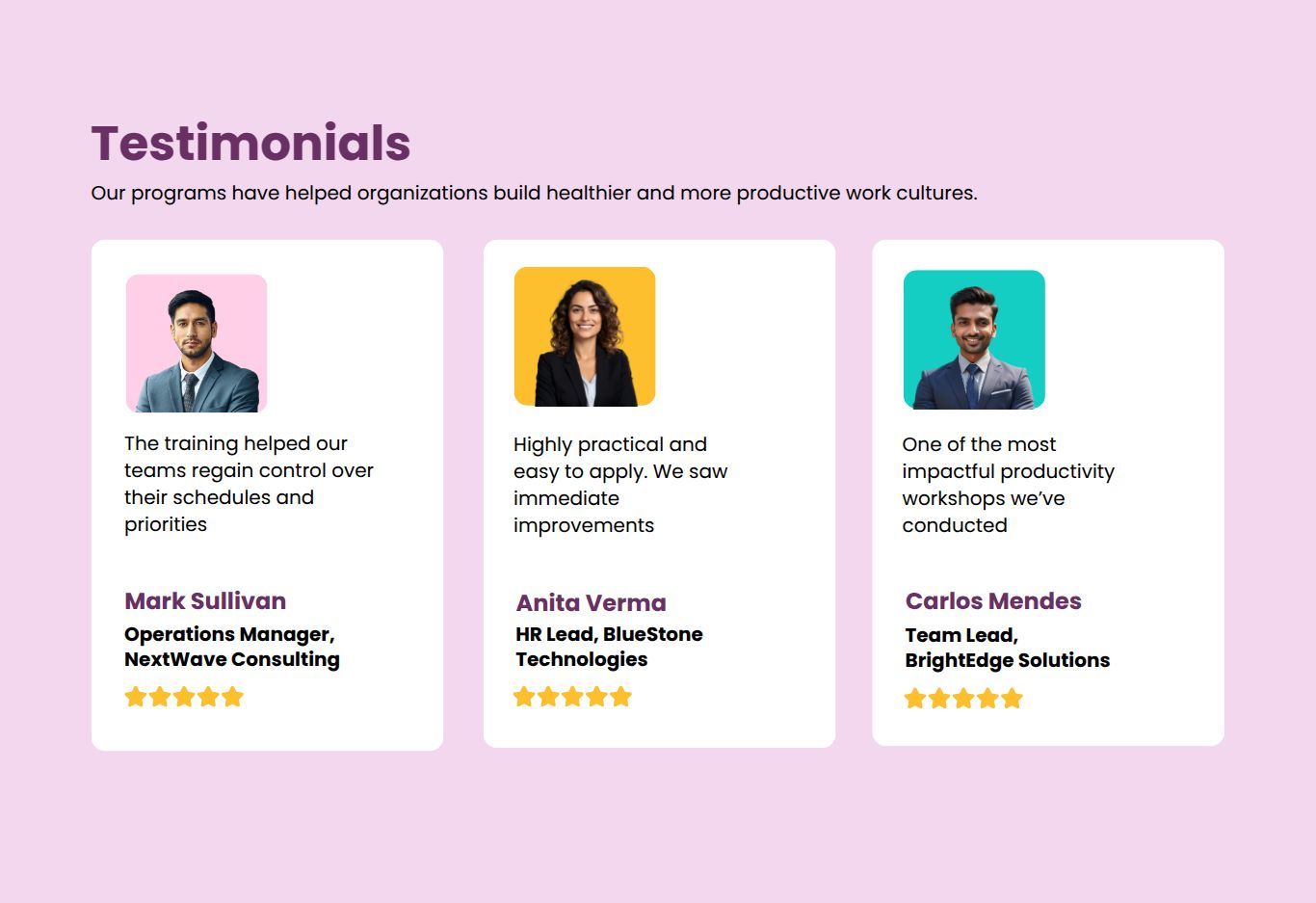The width and height of the screenshot is (1316, 903).
Task: Click the Testimonials heading
Action: pos(250,144)
